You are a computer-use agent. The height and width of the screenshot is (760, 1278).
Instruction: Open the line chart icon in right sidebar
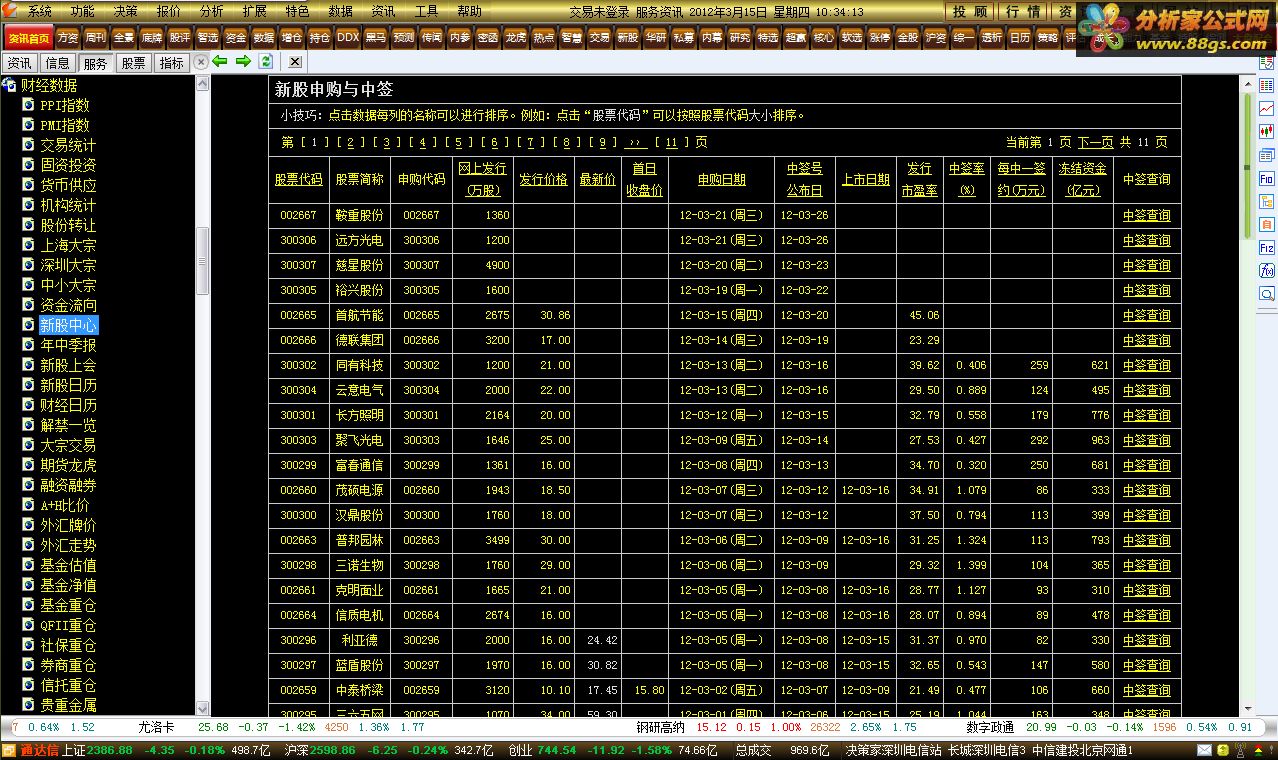point(1267,109)
